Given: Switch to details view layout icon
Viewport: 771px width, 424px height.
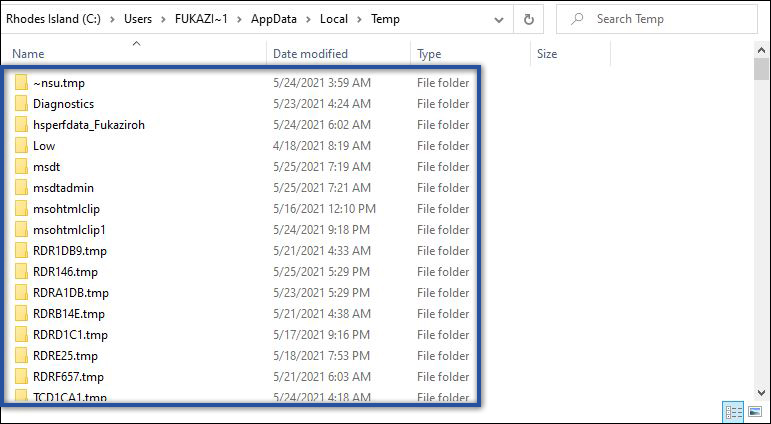Looking at the screenshot, I should pos(734,412).
